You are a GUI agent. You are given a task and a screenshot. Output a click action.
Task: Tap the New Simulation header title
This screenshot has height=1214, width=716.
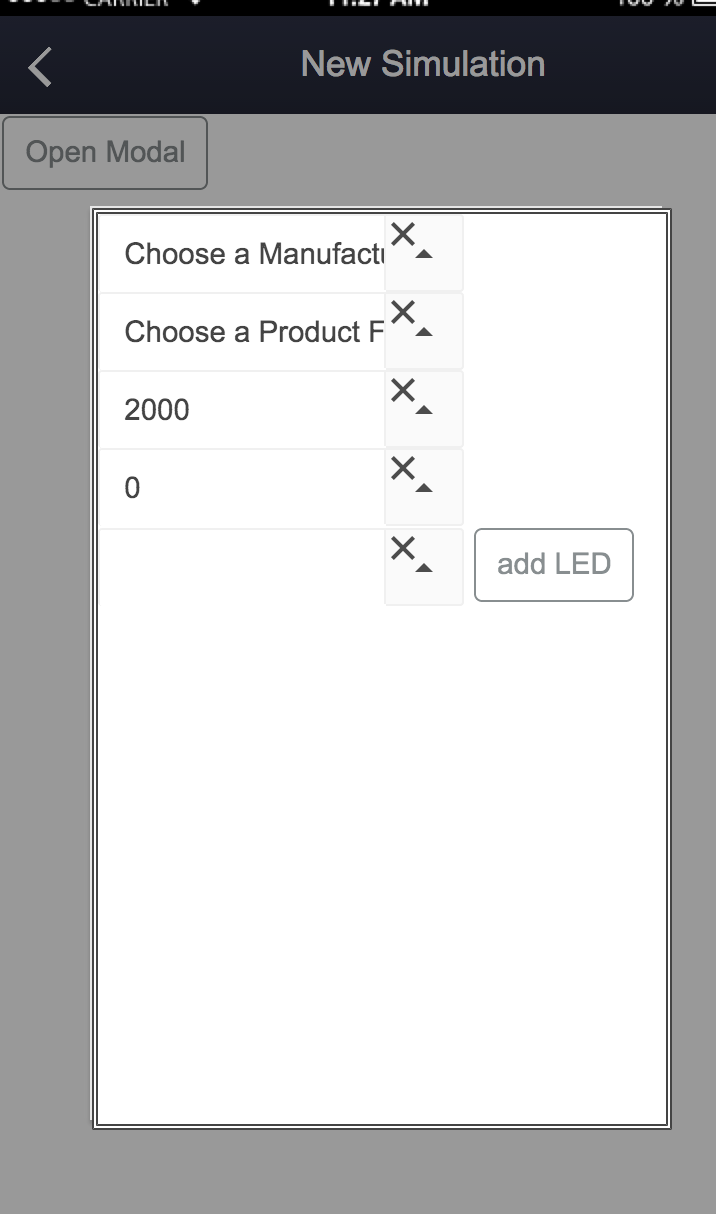[x=422, y=64]
